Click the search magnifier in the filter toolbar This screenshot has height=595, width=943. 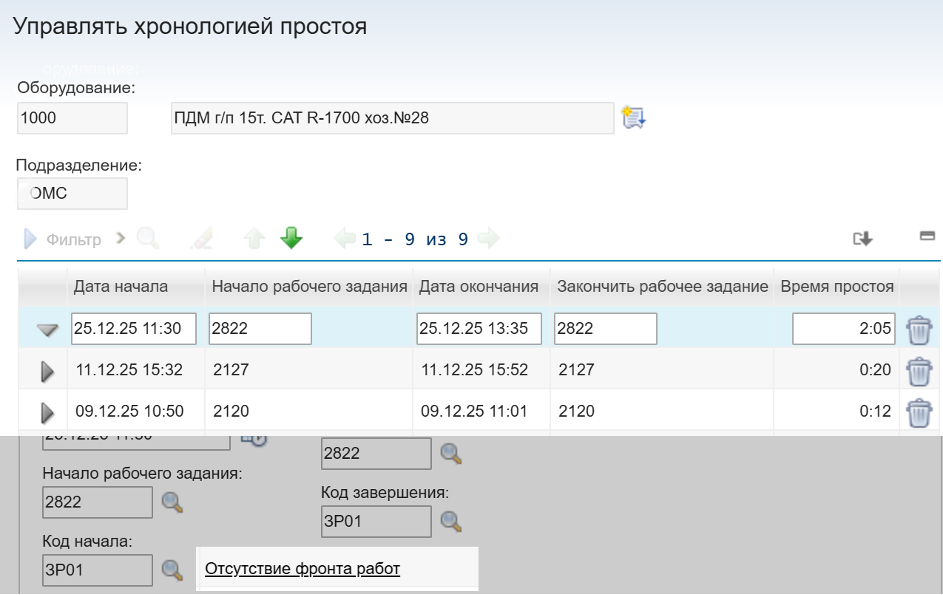pyautogui.click(x=148, y=238)
